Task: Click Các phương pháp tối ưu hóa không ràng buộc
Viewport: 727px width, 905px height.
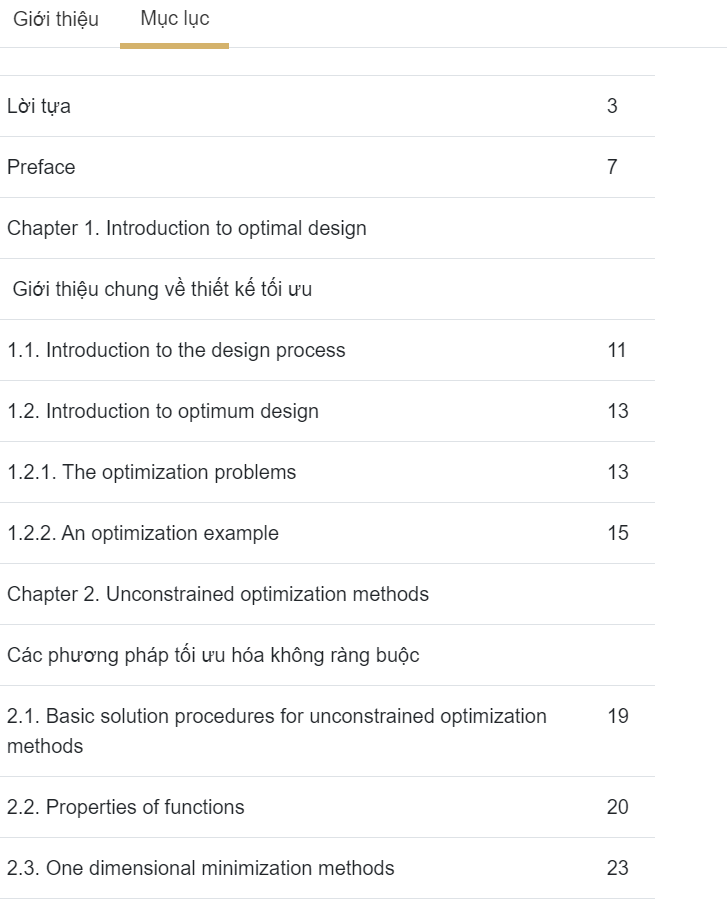Action: coord(213,655)
